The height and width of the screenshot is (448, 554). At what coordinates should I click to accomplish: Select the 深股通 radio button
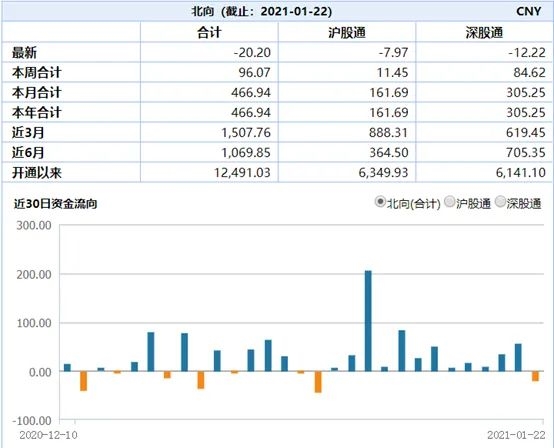tap(500, 202)
